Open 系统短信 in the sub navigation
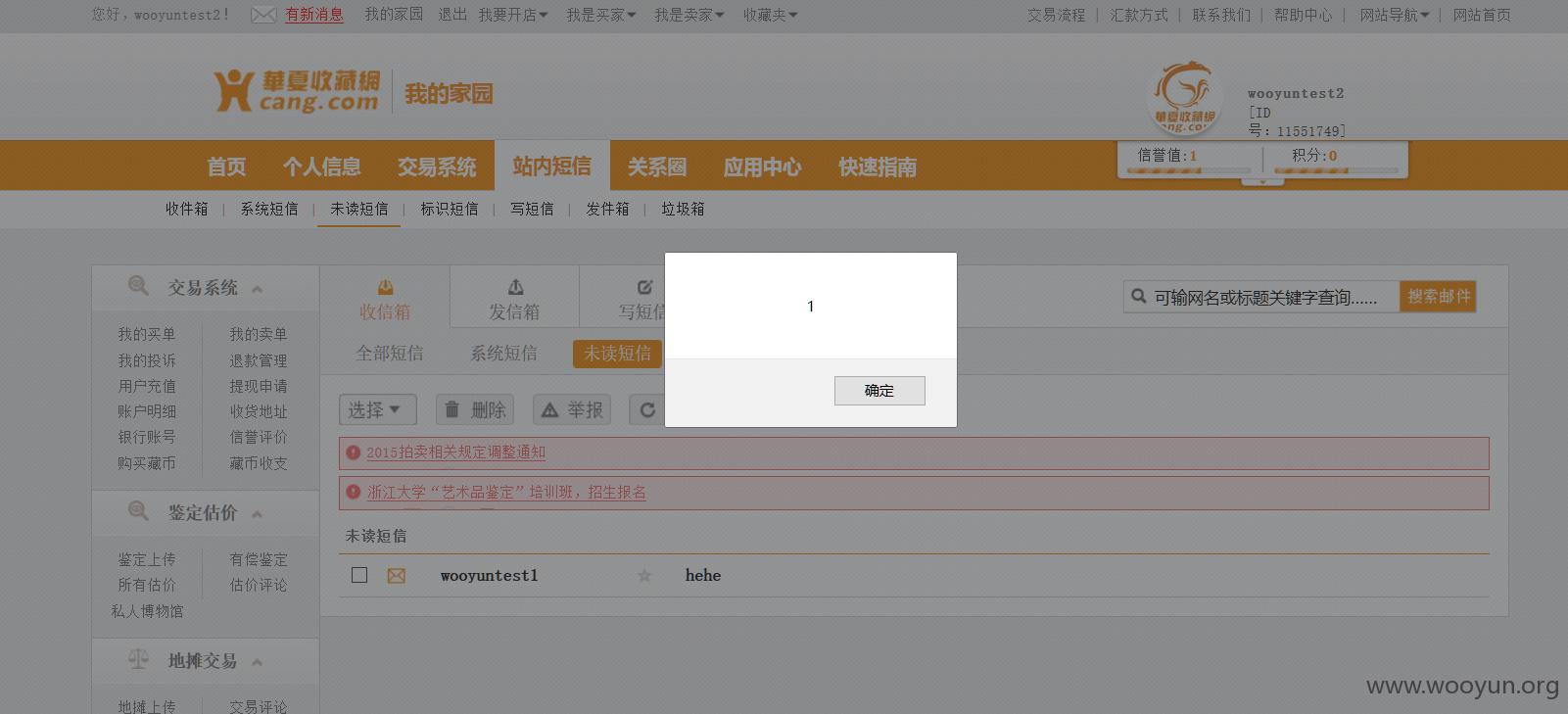The image size is (1568, 714). (269, 209)
